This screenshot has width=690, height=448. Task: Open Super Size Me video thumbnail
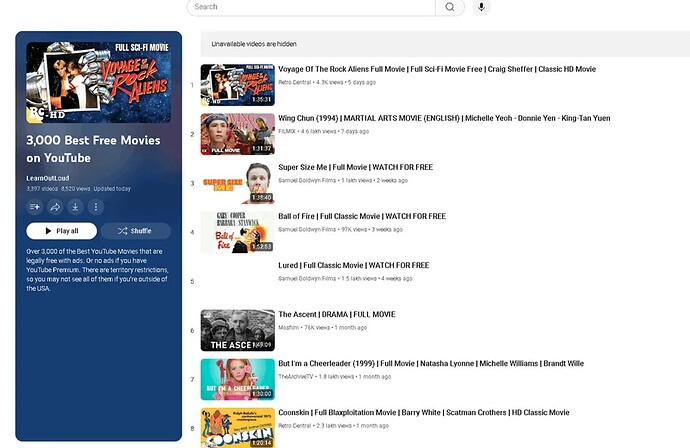(238, 183)
